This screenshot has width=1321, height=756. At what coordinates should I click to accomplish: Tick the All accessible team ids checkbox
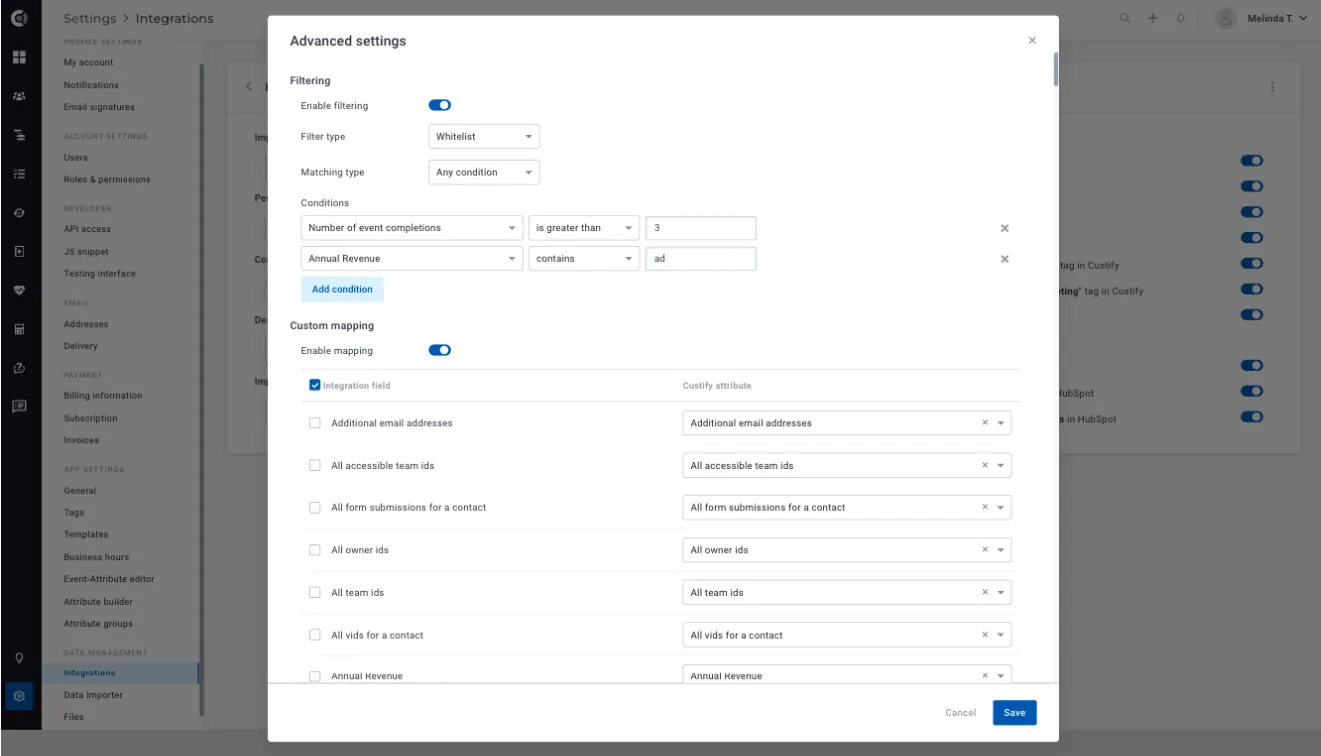[315, 465]
